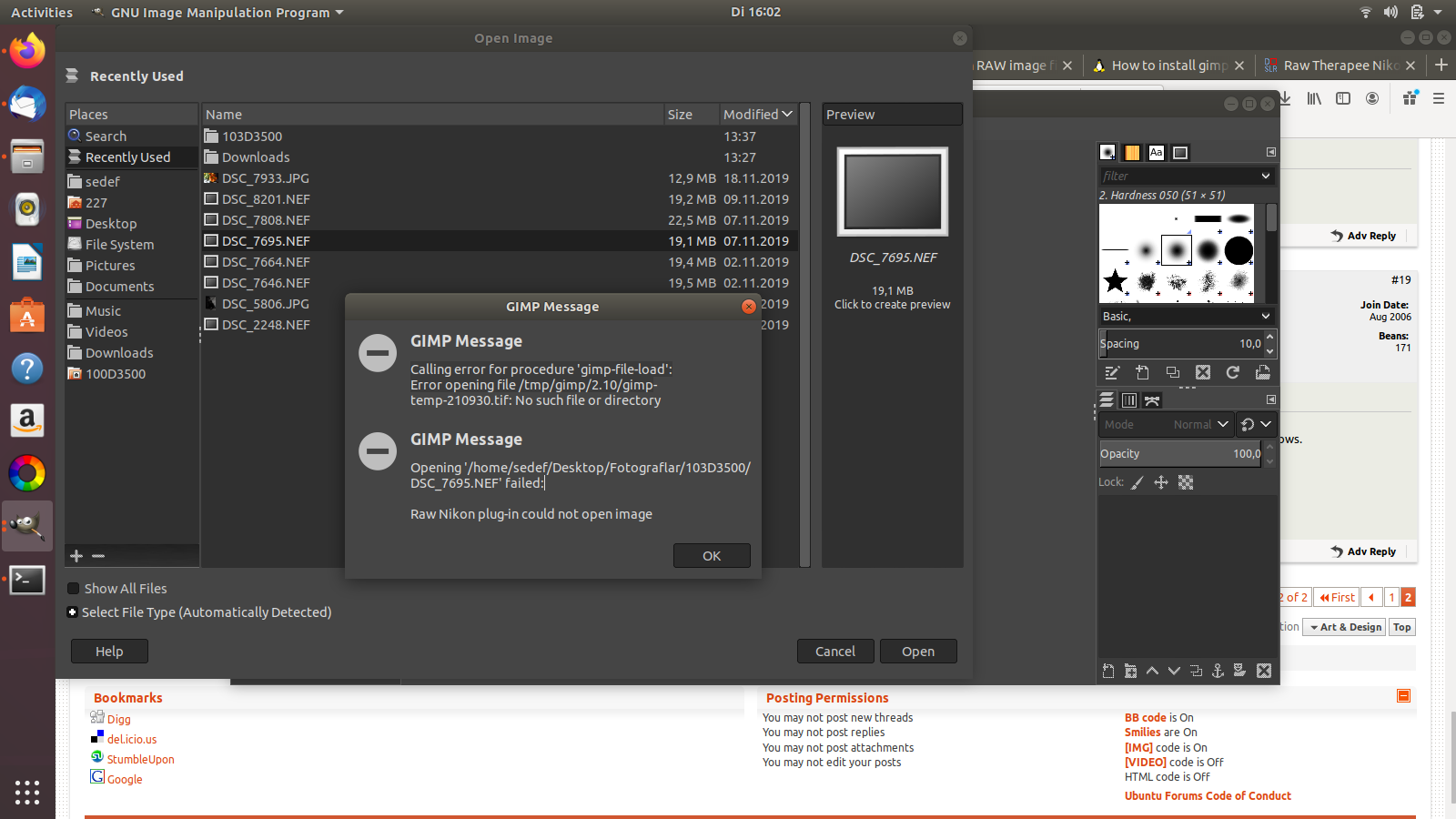Switch to the Layers tab icon
1456x819 pixels.
(x=1107, y=400)
